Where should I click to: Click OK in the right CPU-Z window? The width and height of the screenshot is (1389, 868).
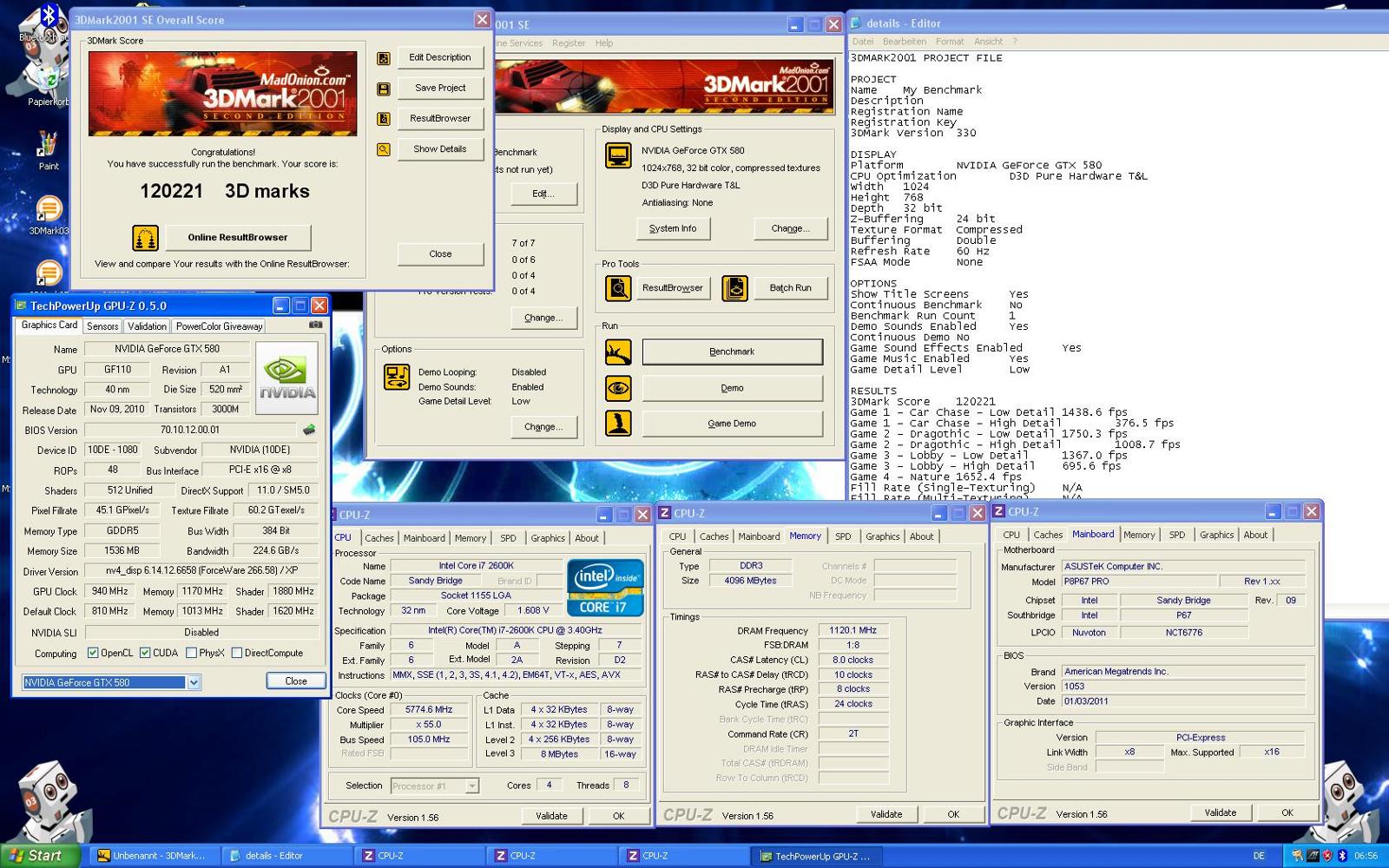pos(1287,813)
